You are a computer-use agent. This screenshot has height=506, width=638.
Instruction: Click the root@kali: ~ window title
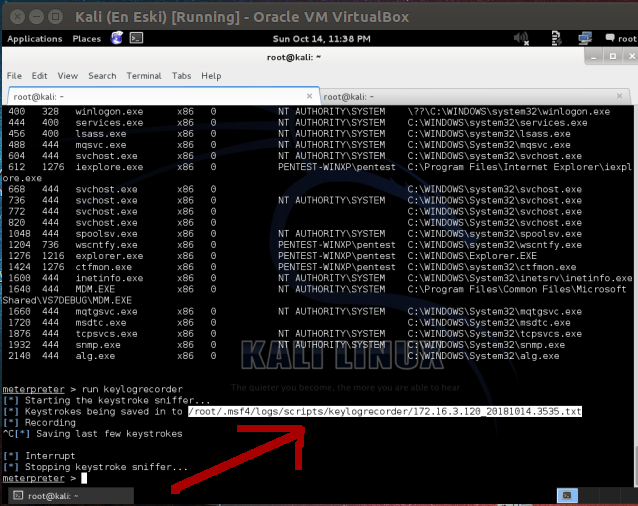[294, 57]
